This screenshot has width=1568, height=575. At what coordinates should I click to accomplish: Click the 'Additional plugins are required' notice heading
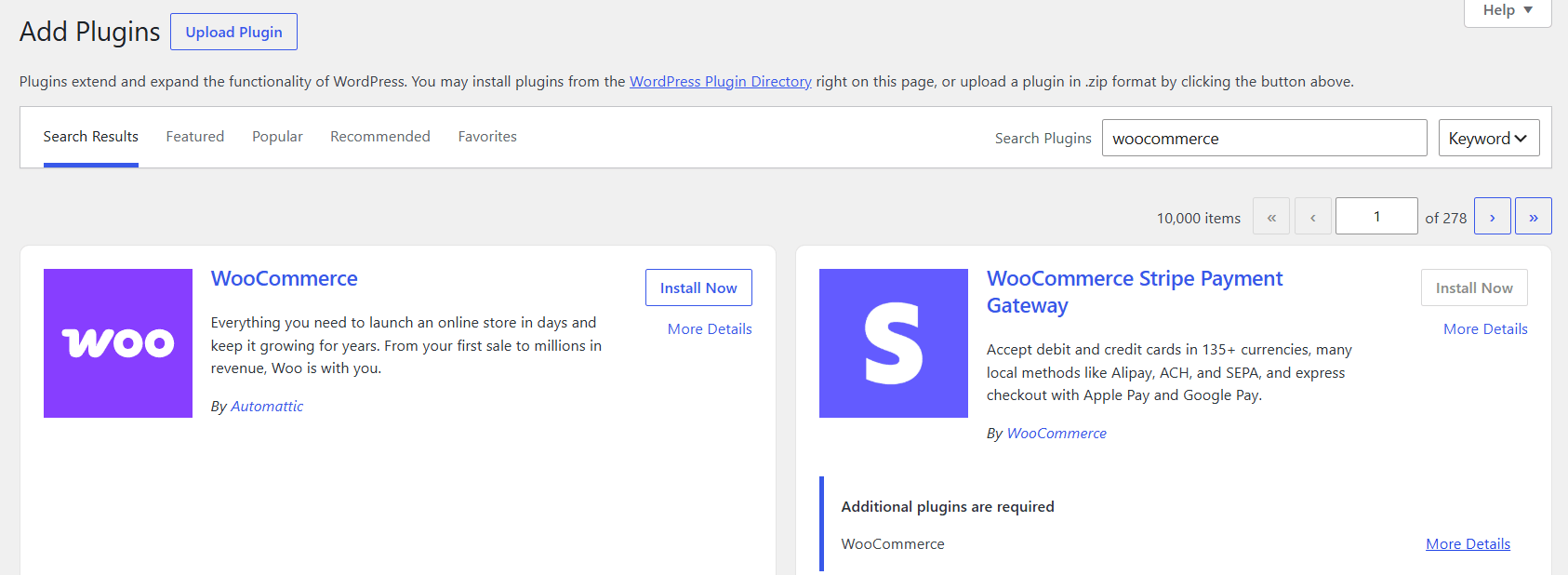(x=948, y=507)
